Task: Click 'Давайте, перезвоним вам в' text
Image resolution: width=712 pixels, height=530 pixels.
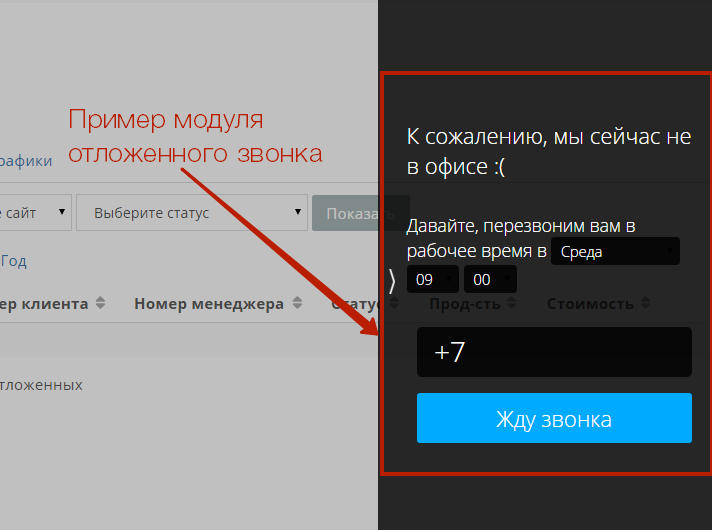Action: pos(521,226)
